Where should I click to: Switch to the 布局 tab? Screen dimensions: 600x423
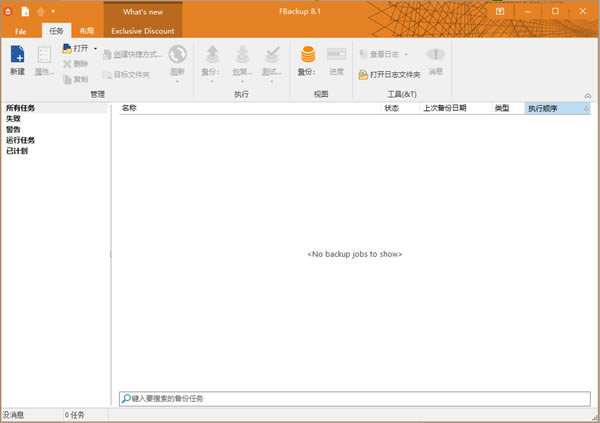(x=87, y=32)
